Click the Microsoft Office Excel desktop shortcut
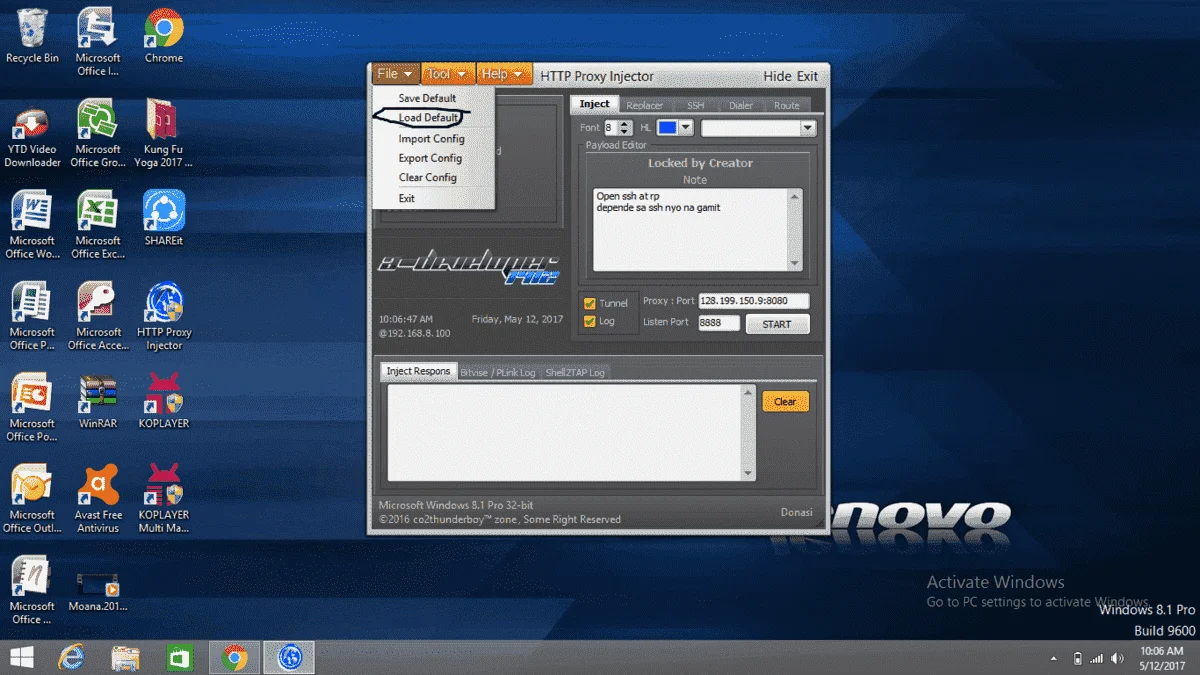Screen dimensions: 1200x675 click(x=98, y=224)
